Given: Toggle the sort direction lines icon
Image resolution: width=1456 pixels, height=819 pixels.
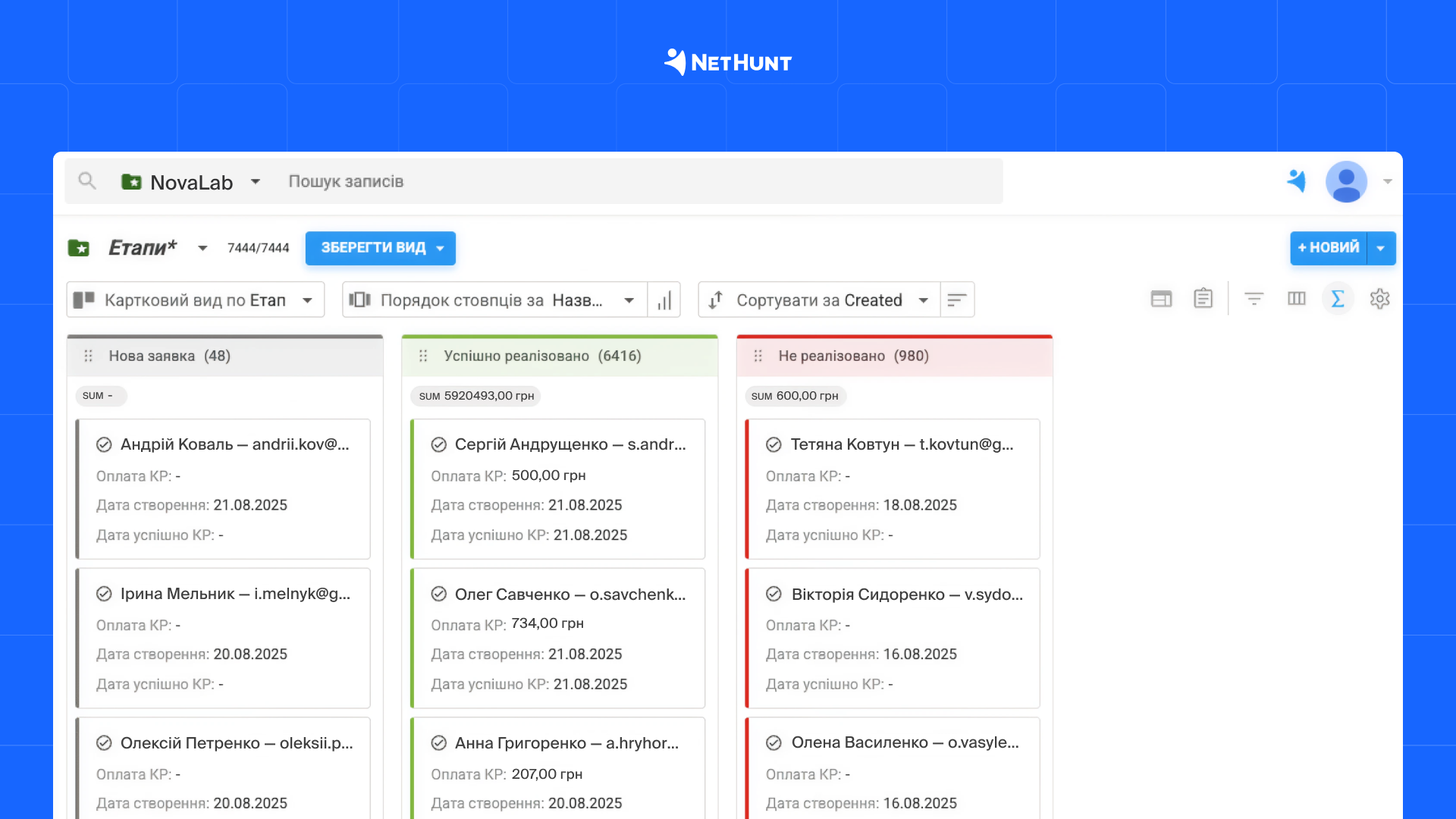Looking at the screenshot, I should pos(957,300).
